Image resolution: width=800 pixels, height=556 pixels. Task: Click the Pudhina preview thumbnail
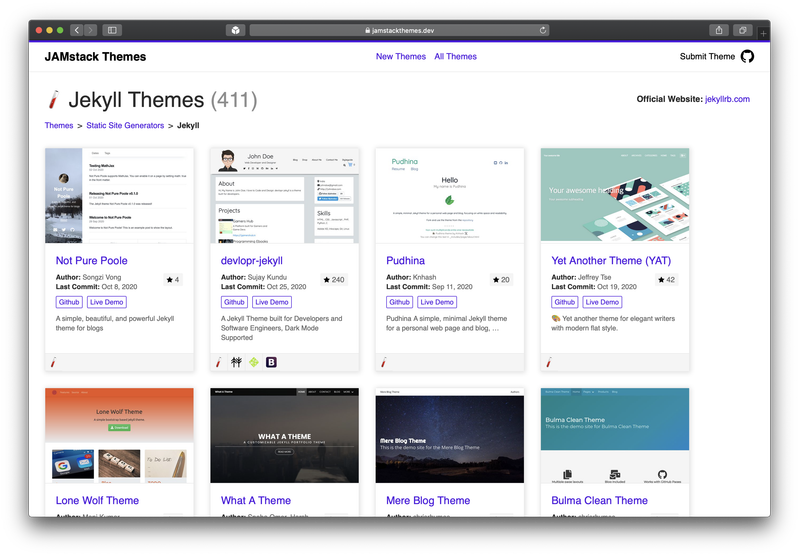(x=450, y=195)
